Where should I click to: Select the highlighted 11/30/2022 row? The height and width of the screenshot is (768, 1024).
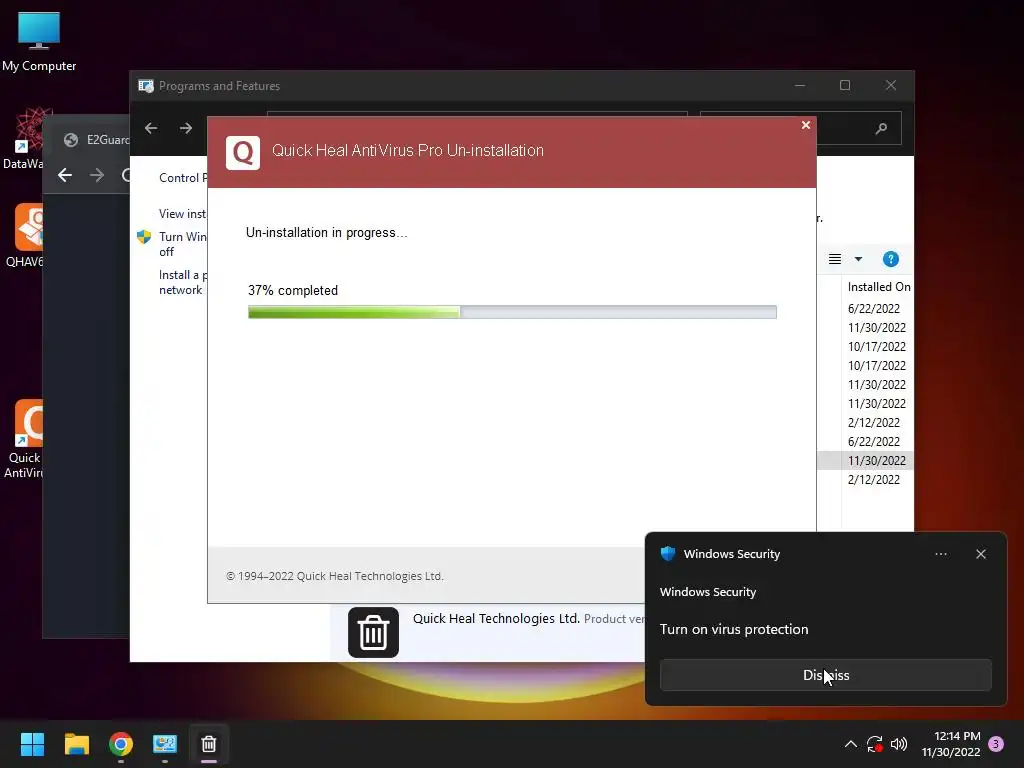pos(865,460)
